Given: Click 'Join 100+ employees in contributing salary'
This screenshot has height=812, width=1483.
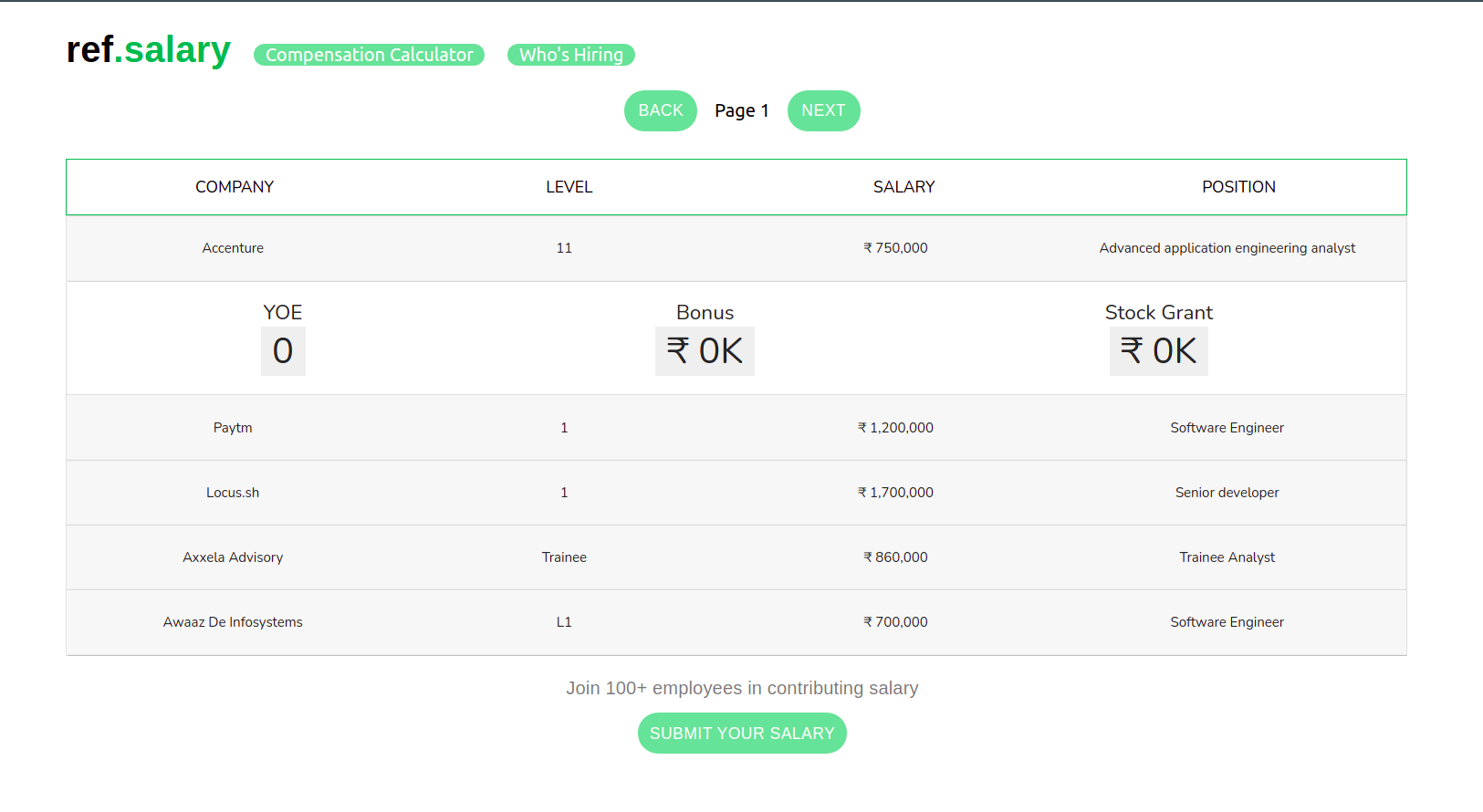Looking at the screenshot, I should coord(742,688).
